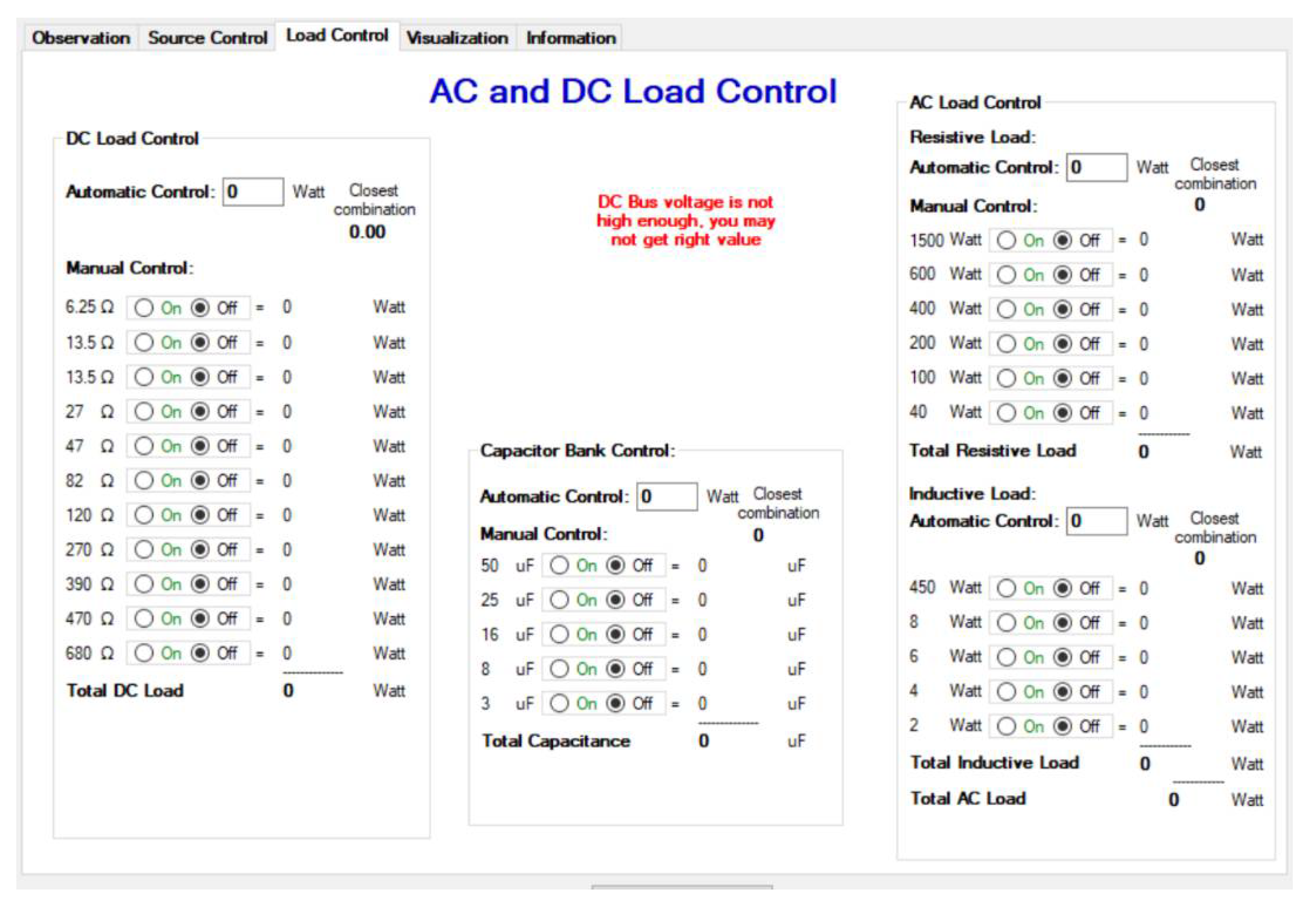Turn On the 6.25 Ω DC load
1316x902 pixels.
tap(145, 308)
